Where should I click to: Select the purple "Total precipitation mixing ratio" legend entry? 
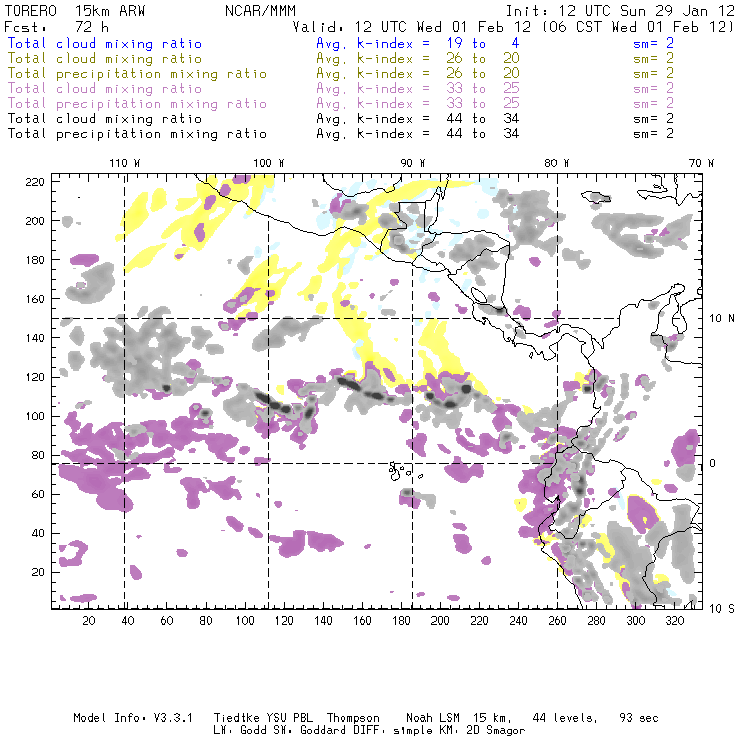(137, 104)
